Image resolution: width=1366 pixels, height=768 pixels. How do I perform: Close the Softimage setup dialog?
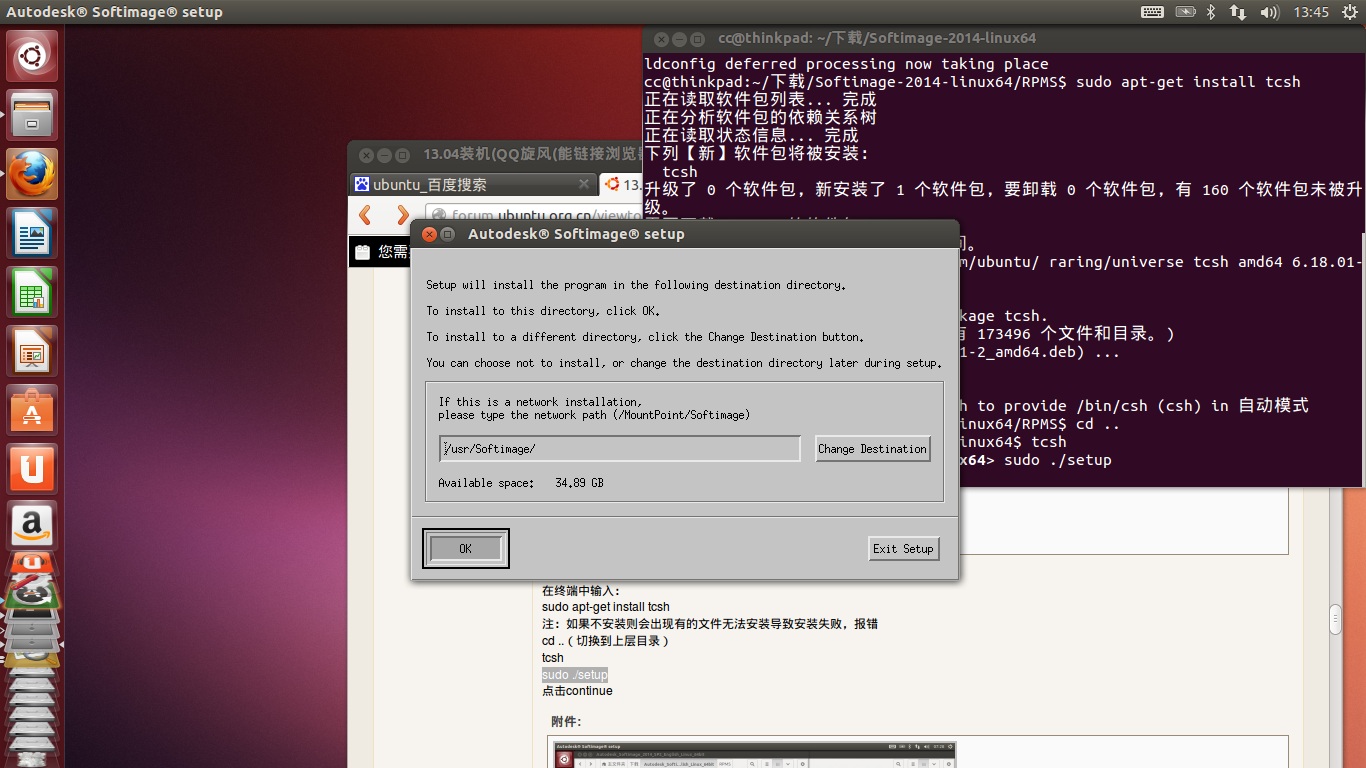[x=429, y=234]
